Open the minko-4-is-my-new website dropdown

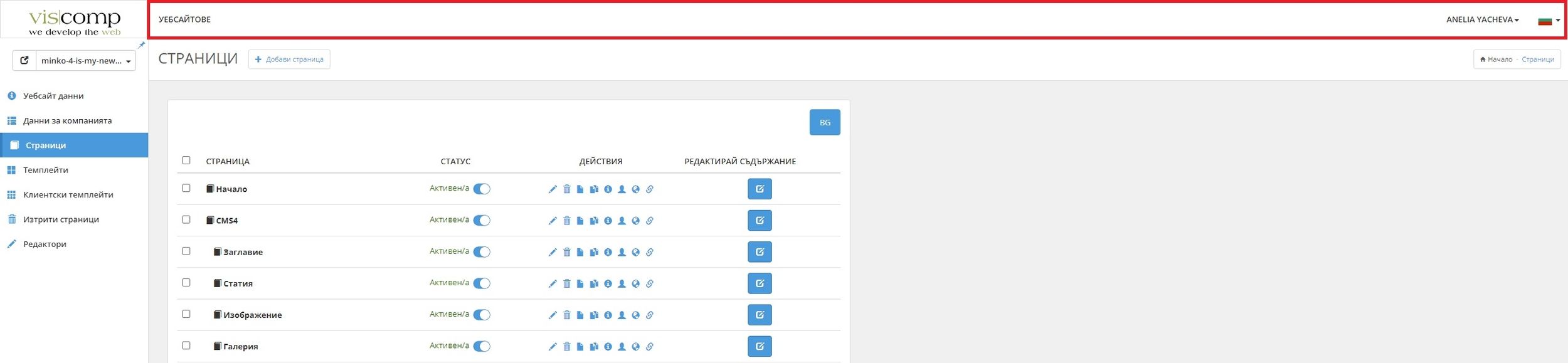tap(85, 61)
